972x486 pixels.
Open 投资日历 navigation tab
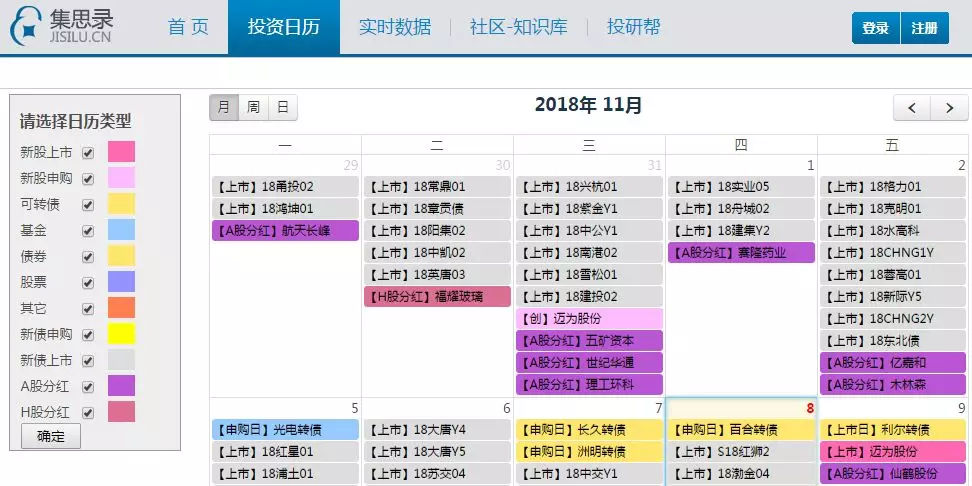pyautogui.click(x=283, y=27)
